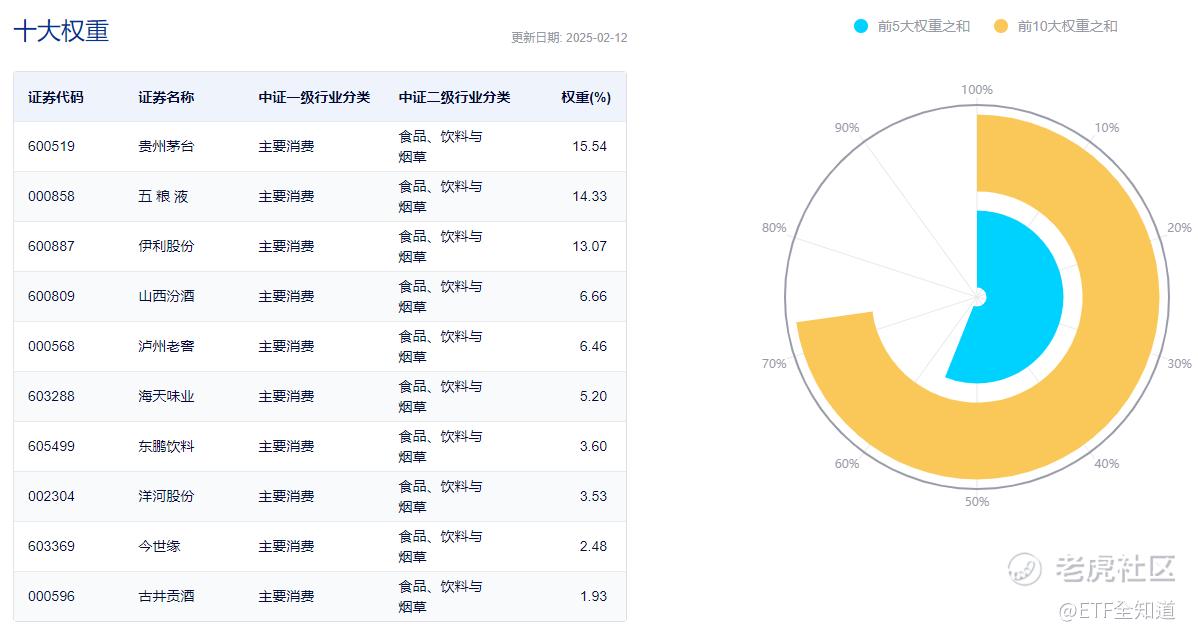Screen dimensions: 1198x637
Task: Click 食品、饮料与烟草 in the 东鹏饮料 row
Action: click(440, 446)
